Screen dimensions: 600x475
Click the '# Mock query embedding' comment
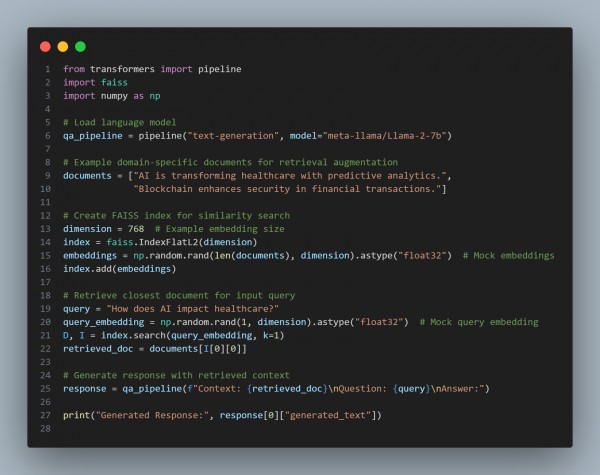click(479, 322)
